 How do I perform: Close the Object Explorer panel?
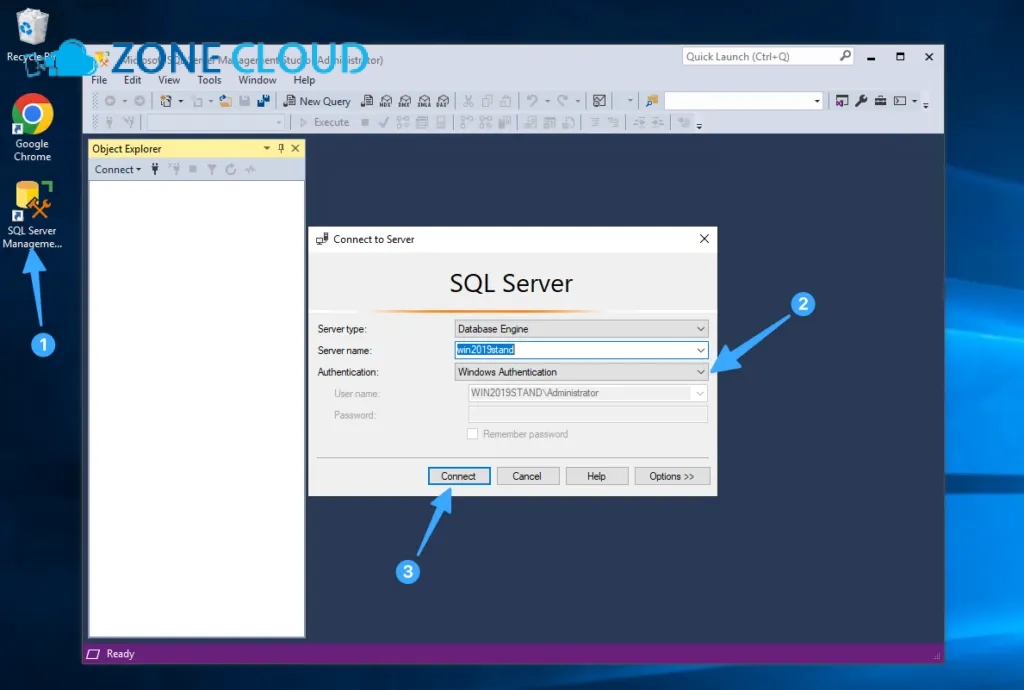coord(295,148)
